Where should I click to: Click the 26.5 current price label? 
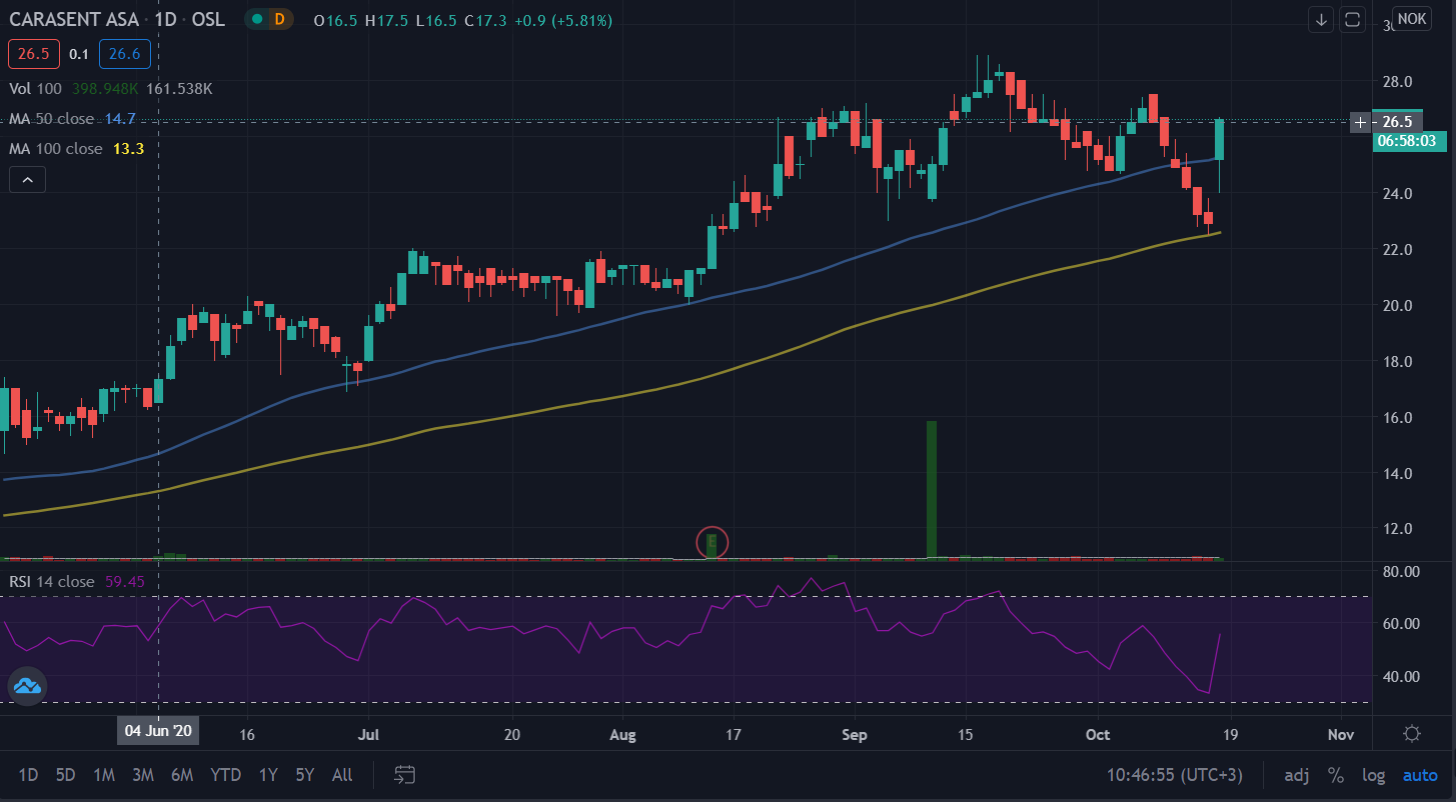pyautogui.click(x=1398, y=122)
